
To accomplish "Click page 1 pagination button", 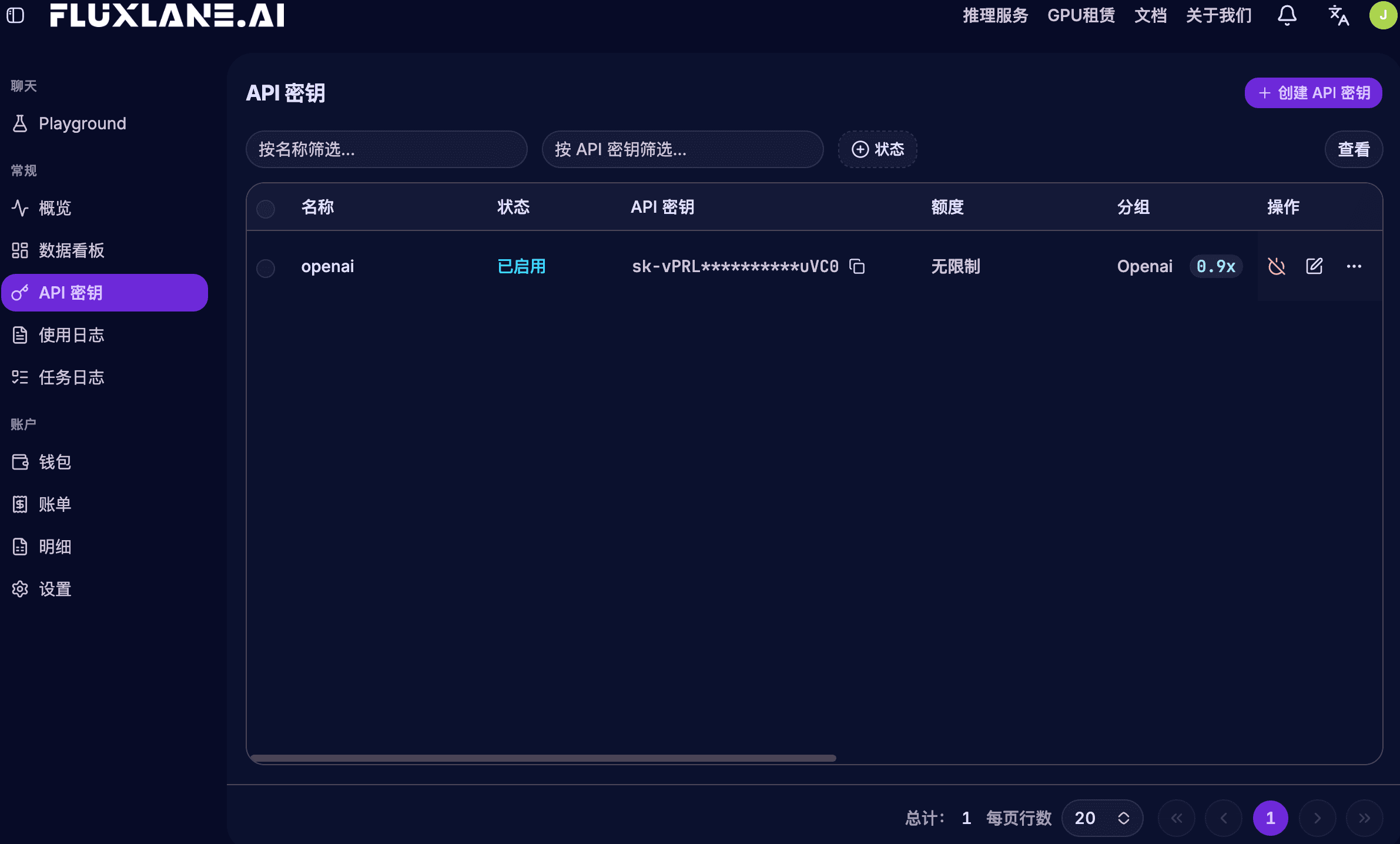I will pos(1270,818).
